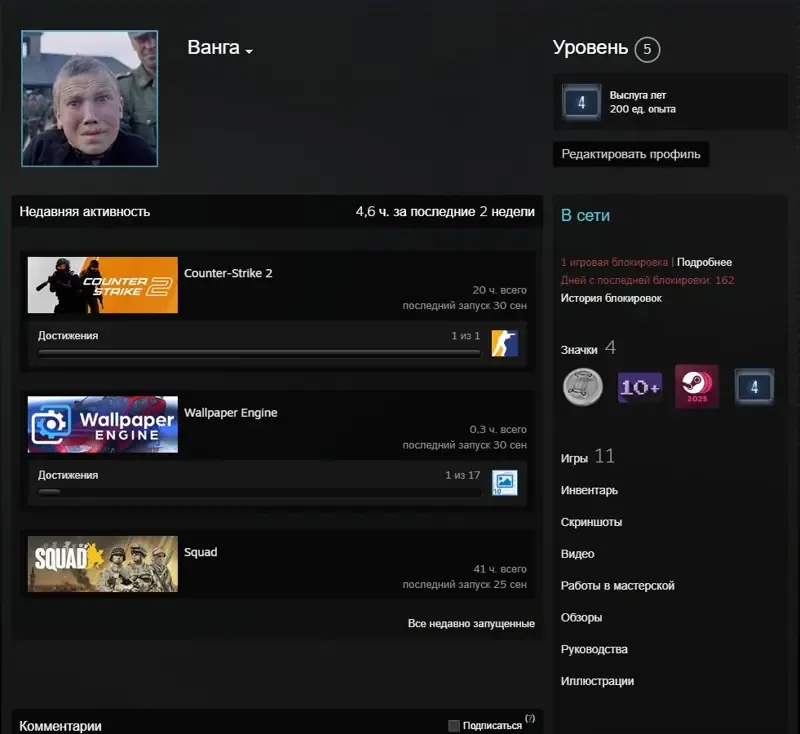Click the Достижения label under Wallpaper Engine
This screenshot has height=734, width=800.
point(68,475)
